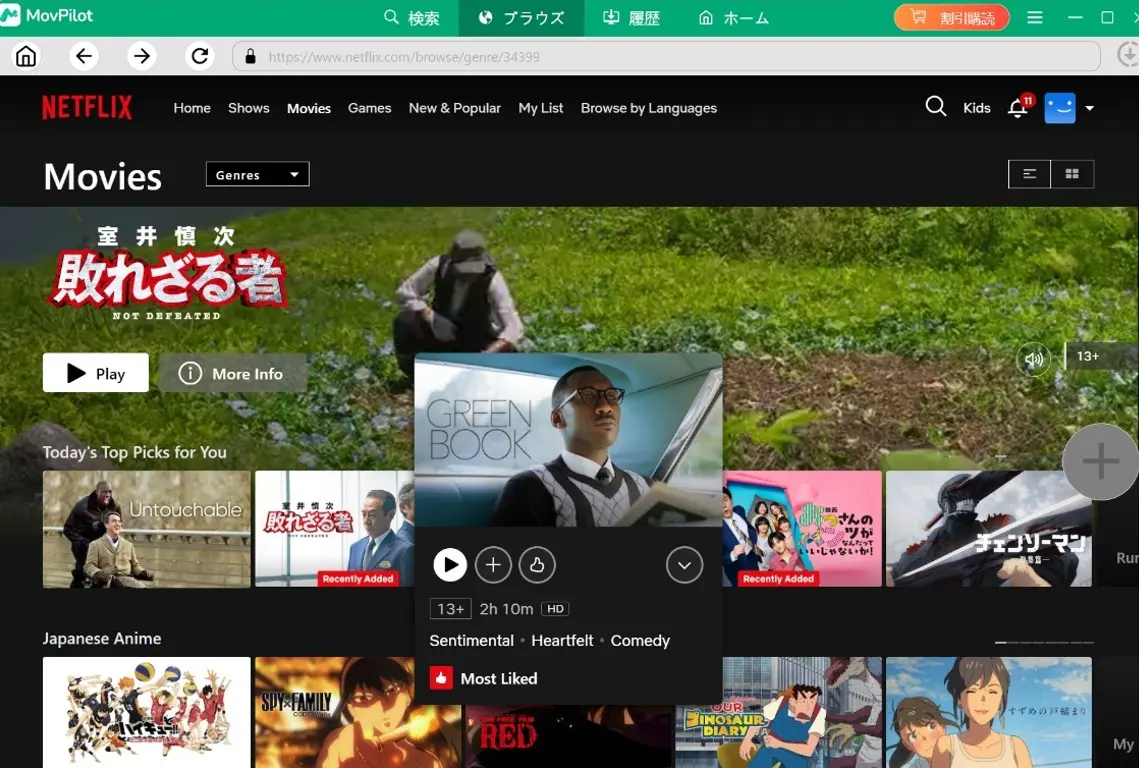The height and width of the screenshot is (768, 1139).
Task: Click the Japanese Anime row page indicator
Action: pos(1044,642)
